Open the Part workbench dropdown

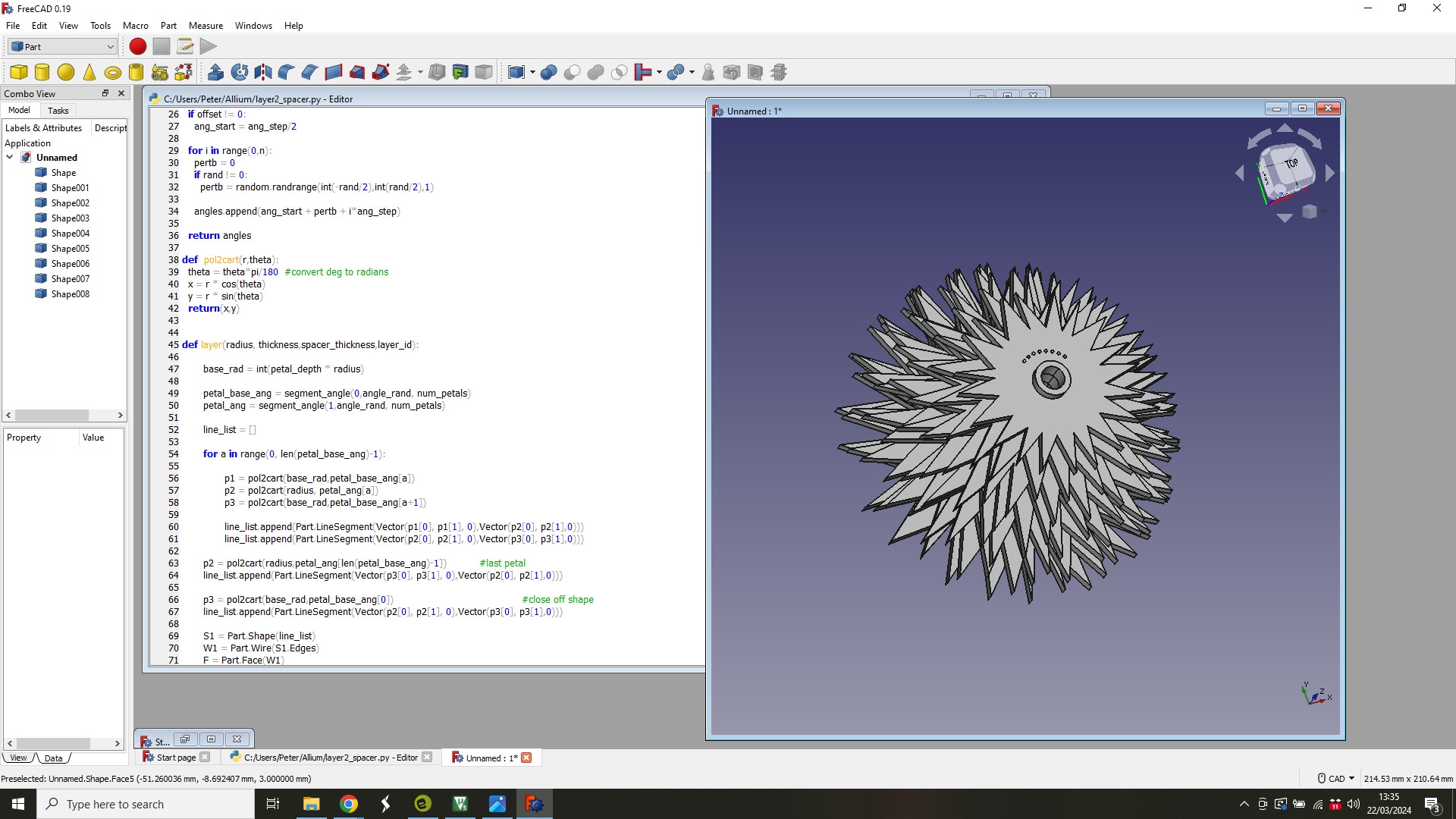(x=62, y=46)
